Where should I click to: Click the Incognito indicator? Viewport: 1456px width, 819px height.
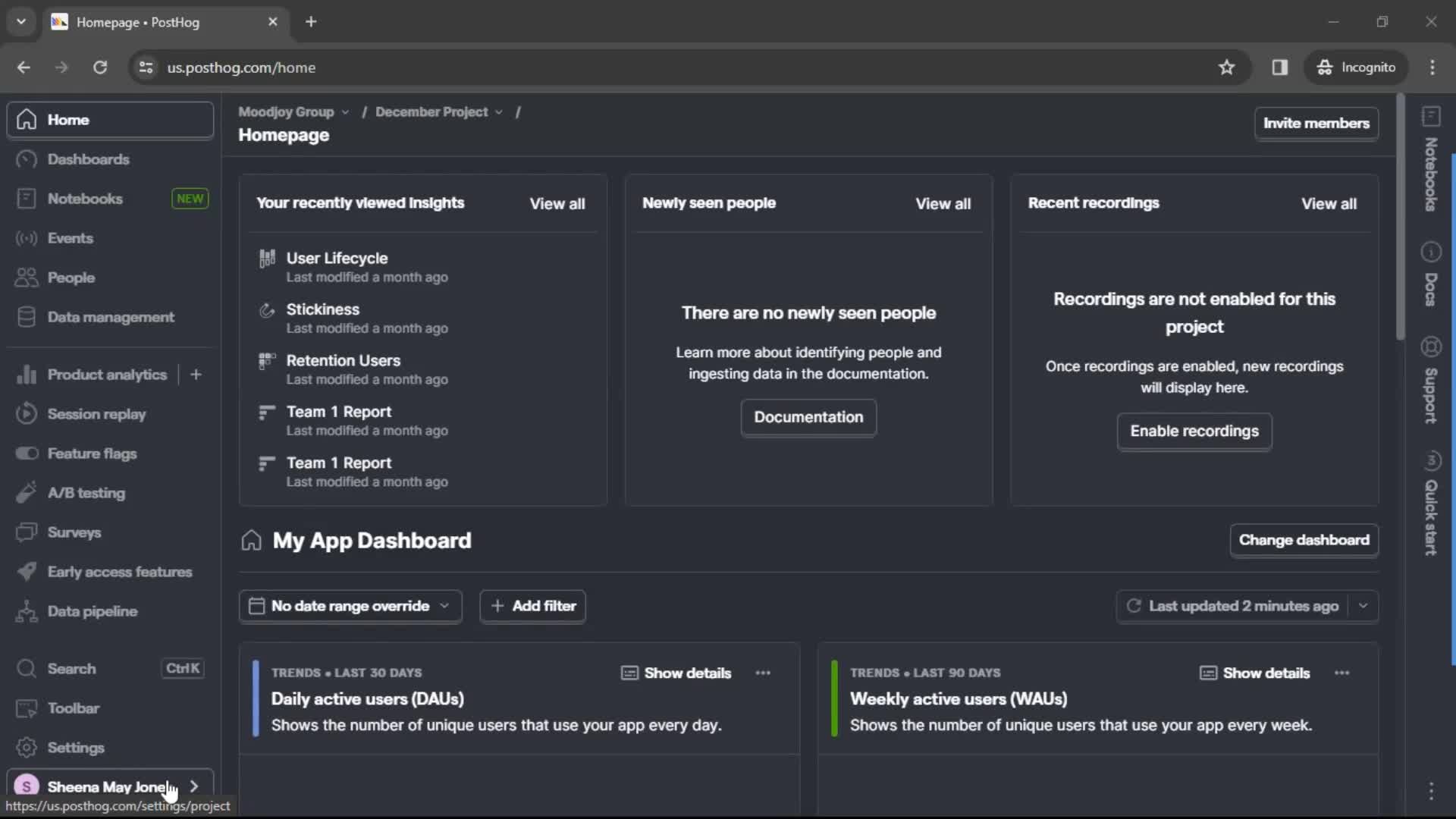1356,67
